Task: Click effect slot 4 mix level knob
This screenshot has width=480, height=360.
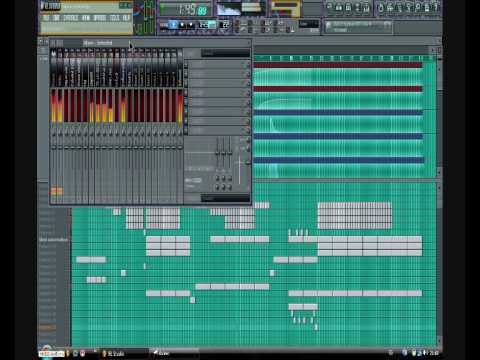Action: [248, 93]
